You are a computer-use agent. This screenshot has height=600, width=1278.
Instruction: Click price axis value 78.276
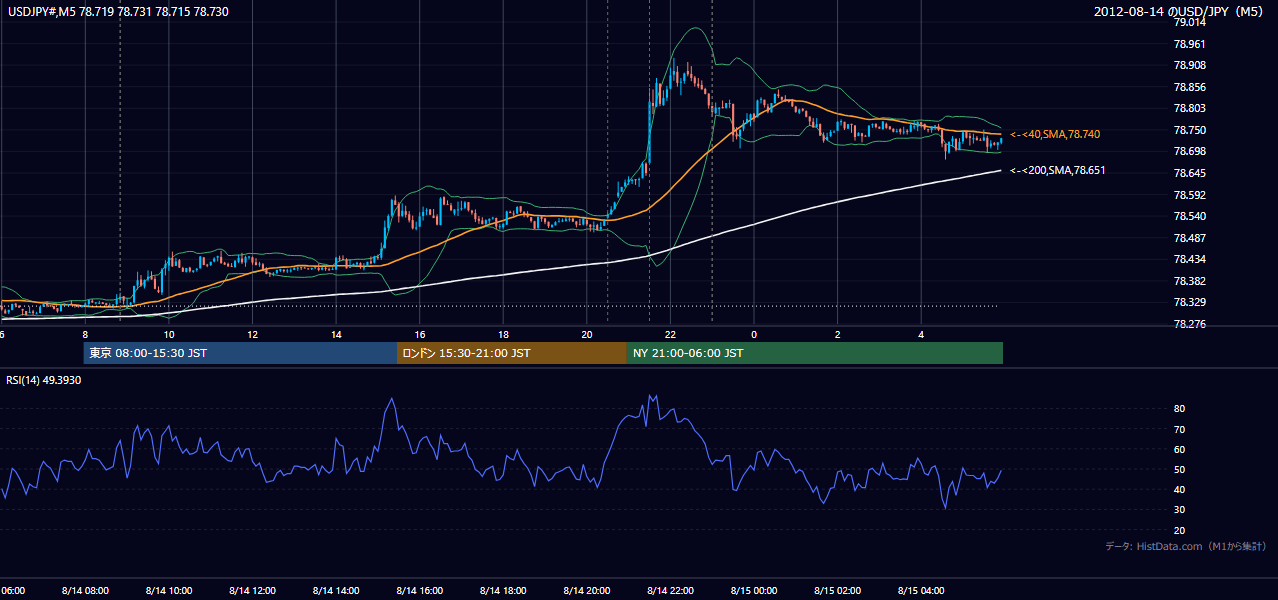point(1190,324)
